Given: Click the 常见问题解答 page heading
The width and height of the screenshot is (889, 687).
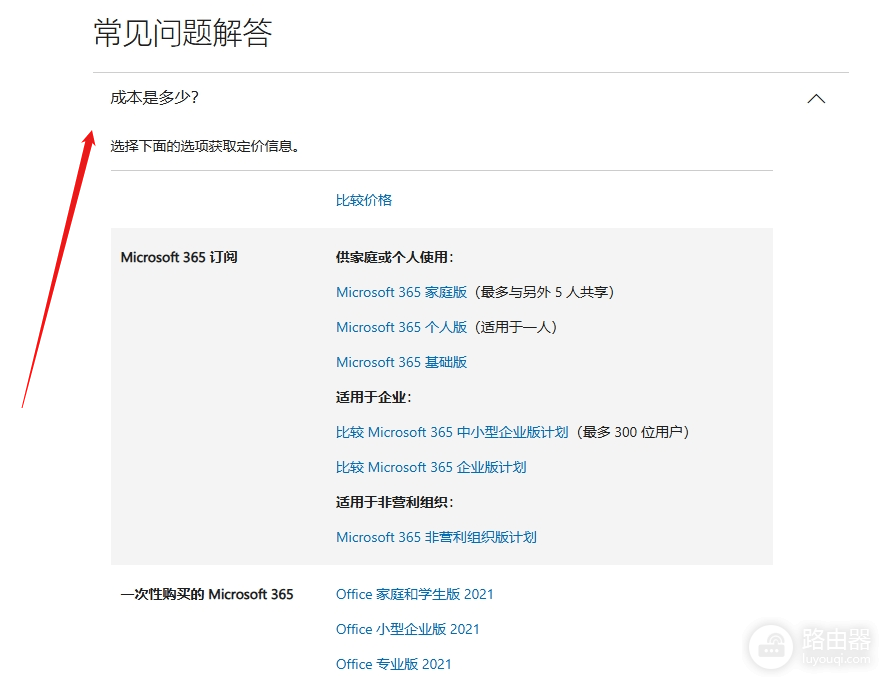Looking at the screenshot, I should tap(183, 32).
